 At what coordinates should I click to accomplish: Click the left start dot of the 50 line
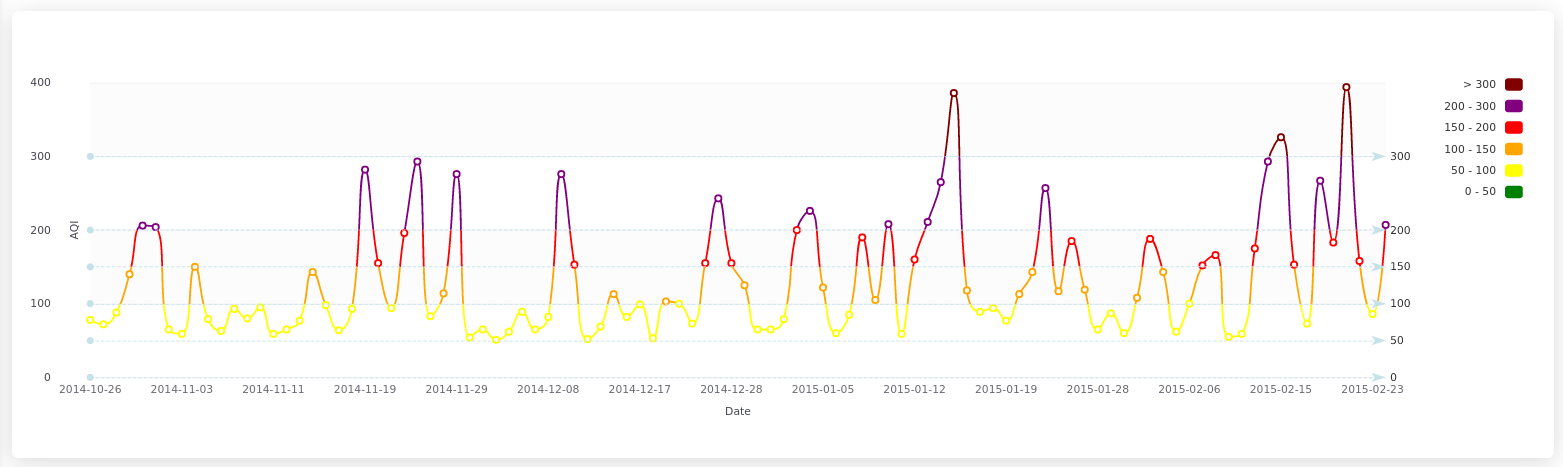point(90,341)
